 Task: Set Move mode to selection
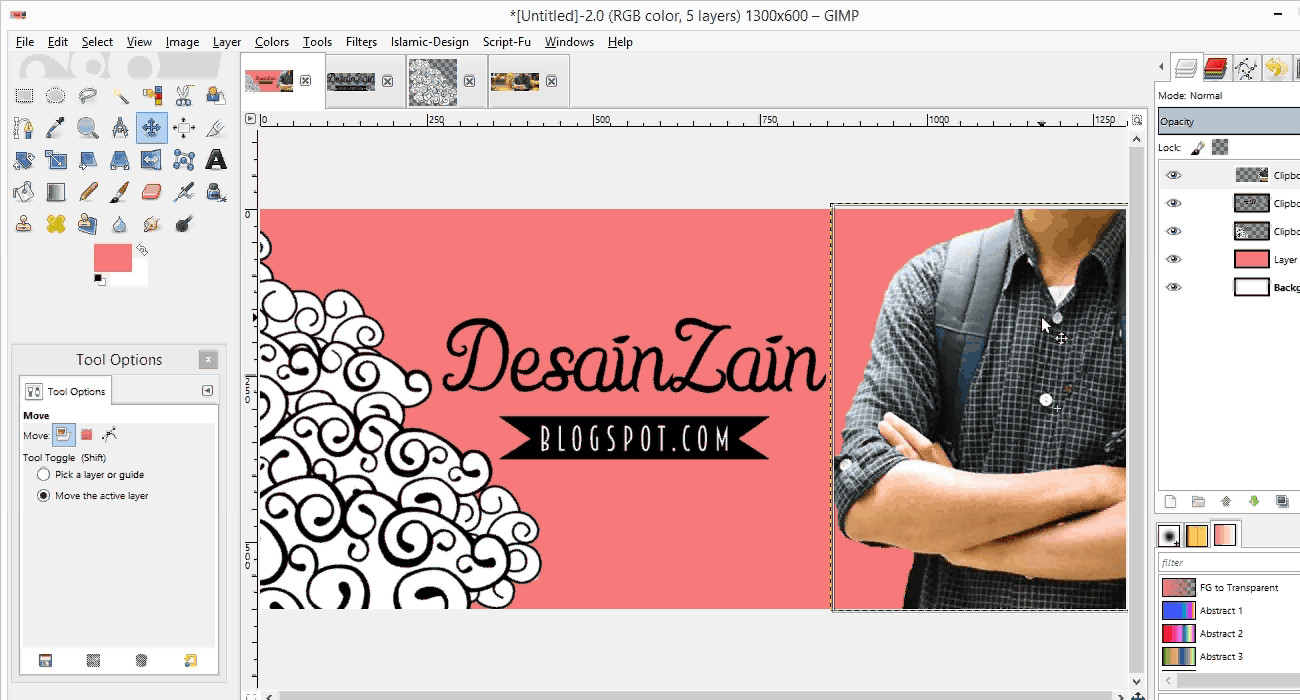point(87,435)
